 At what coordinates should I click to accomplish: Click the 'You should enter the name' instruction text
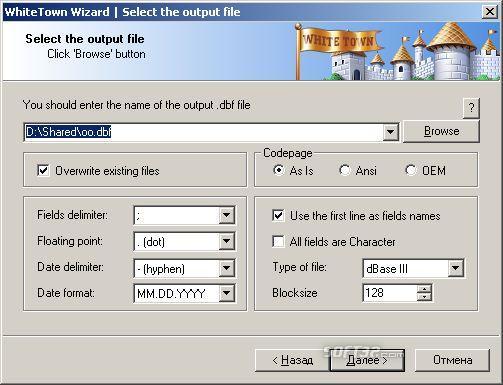tap(136, 105)
